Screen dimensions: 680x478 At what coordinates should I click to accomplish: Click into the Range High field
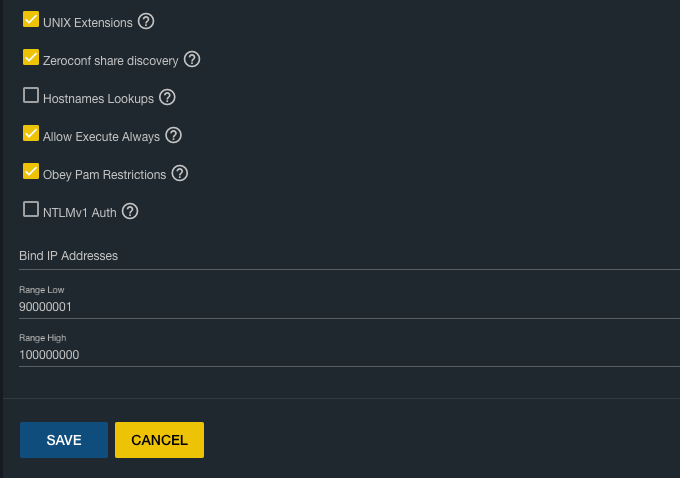tap(340, 354)
